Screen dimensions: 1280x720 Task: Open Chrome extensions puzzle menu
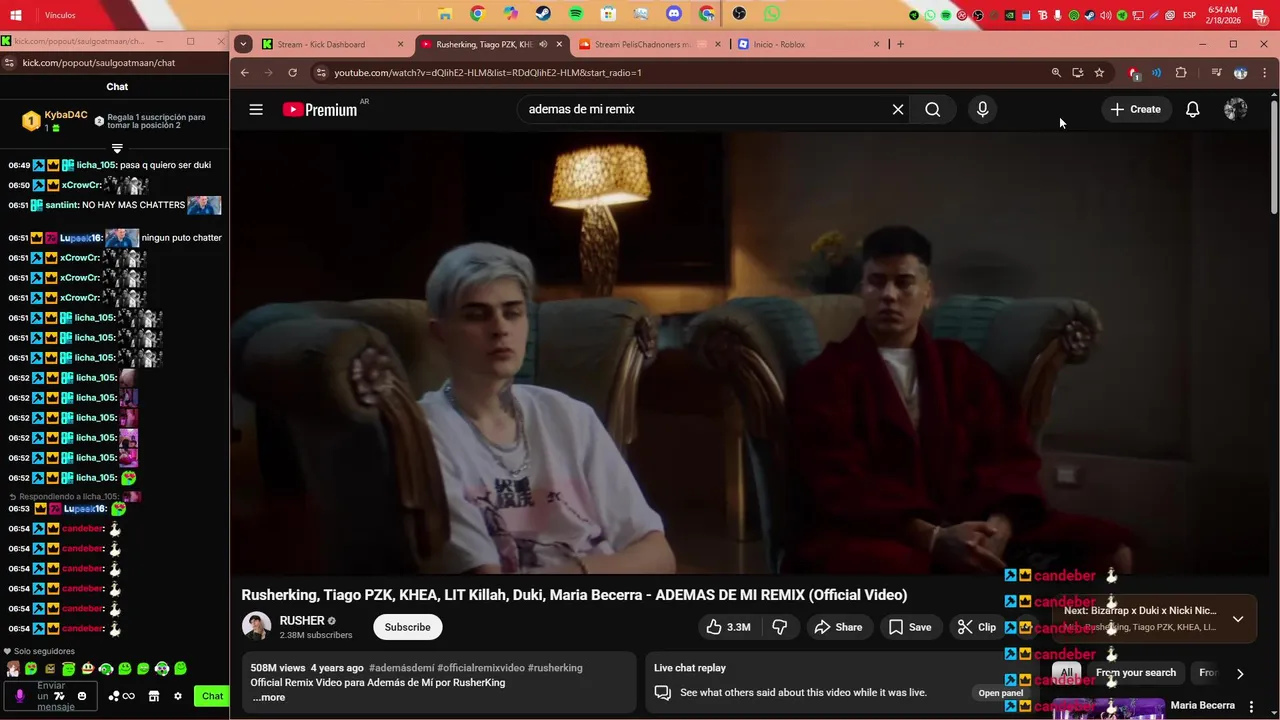(x=1181, y=73)
